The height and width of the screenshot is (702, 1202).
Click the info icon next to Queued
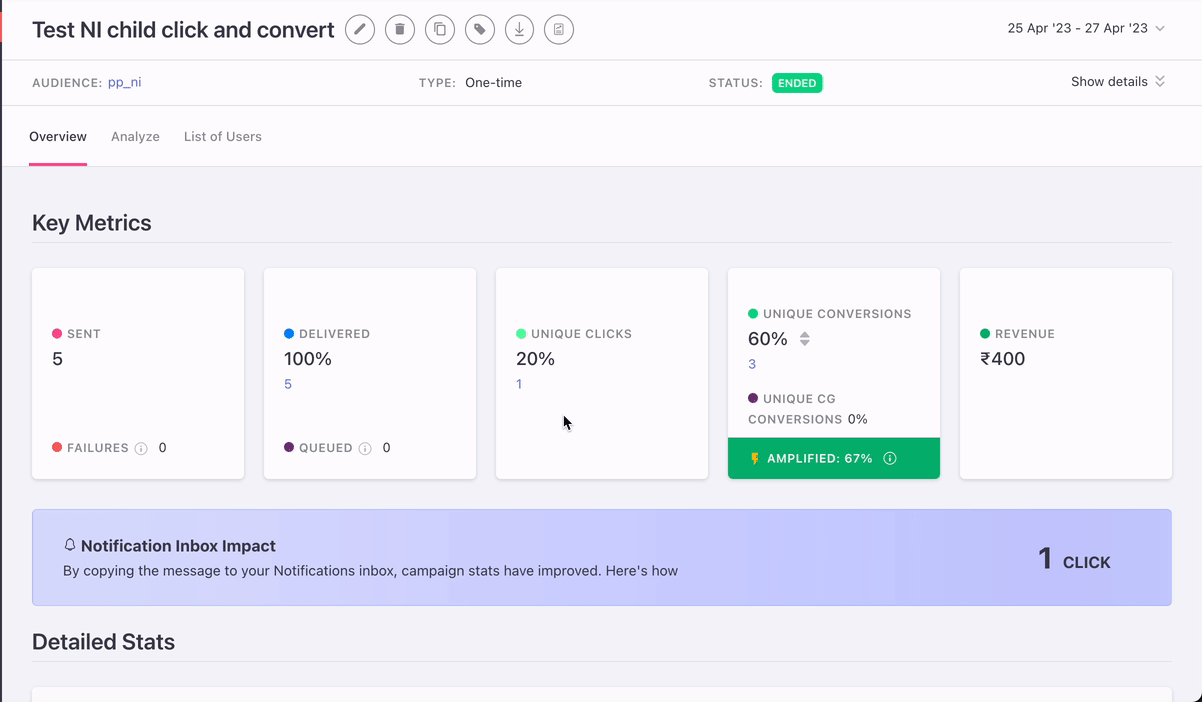(x=365, y=449)
